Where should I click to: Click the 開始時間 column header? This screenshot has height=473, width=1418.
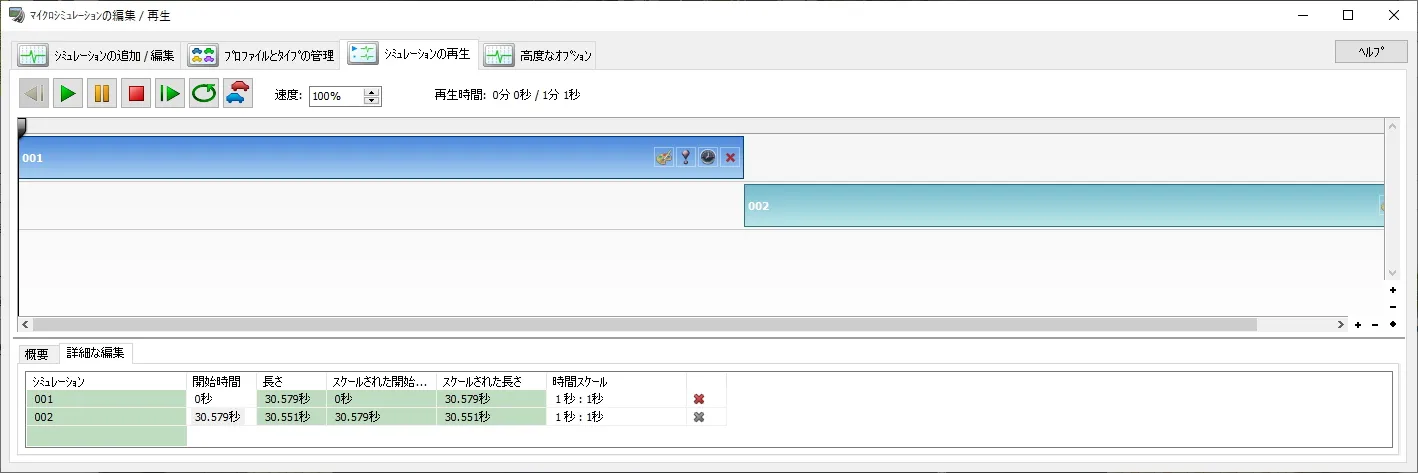[222, 381]
